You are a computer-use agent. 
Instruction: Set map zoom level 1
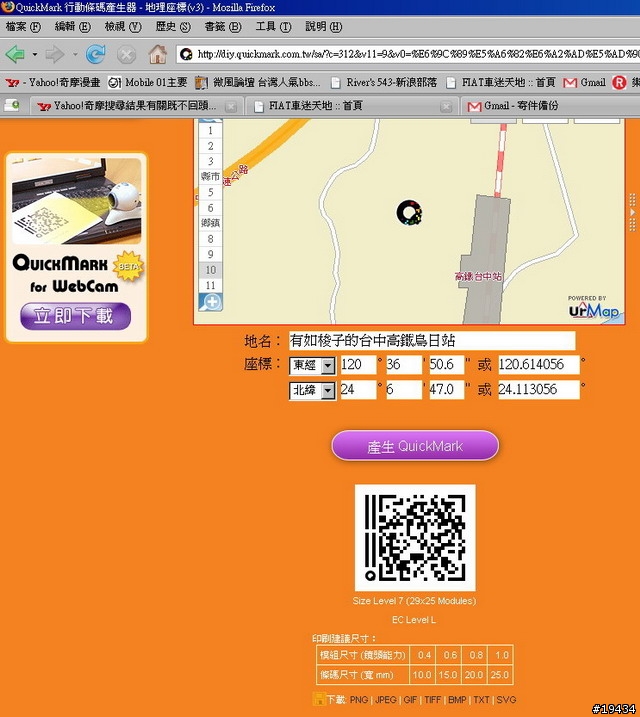(x=210, y=131)
